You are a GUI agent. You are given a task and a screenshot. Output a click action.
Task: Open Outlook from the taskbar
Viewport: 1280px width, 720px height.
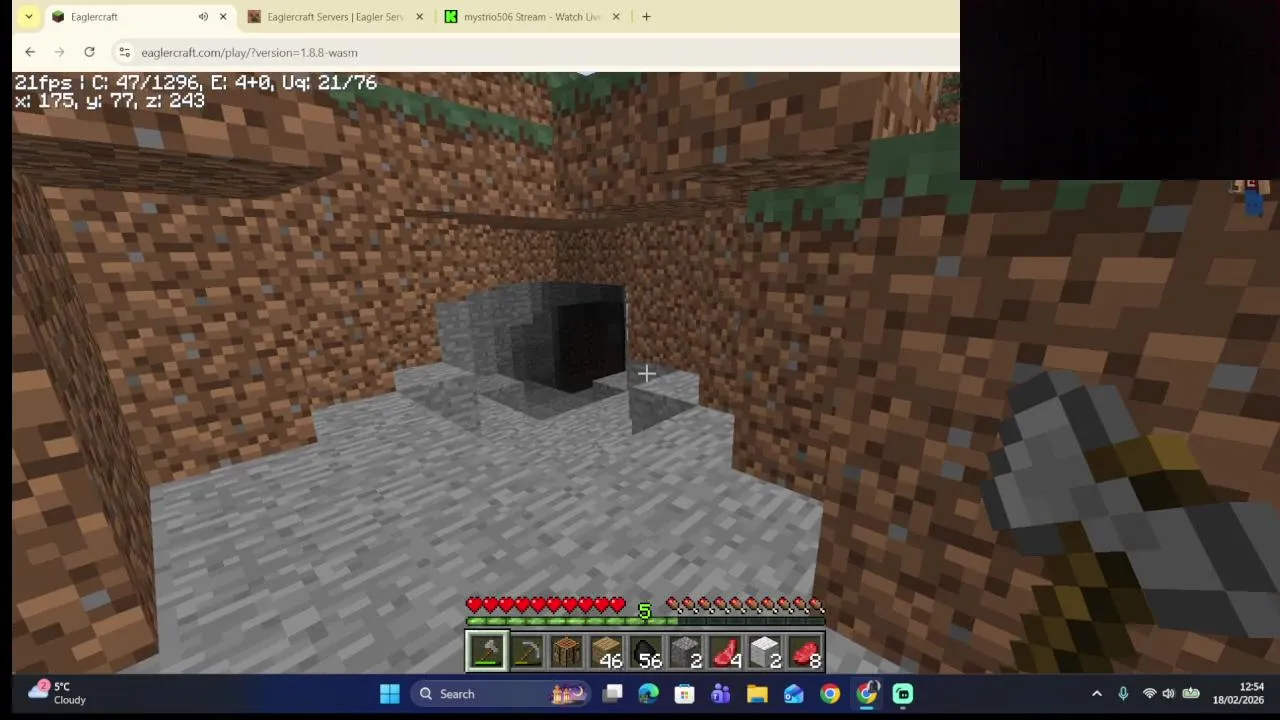(x=794, y=694)
